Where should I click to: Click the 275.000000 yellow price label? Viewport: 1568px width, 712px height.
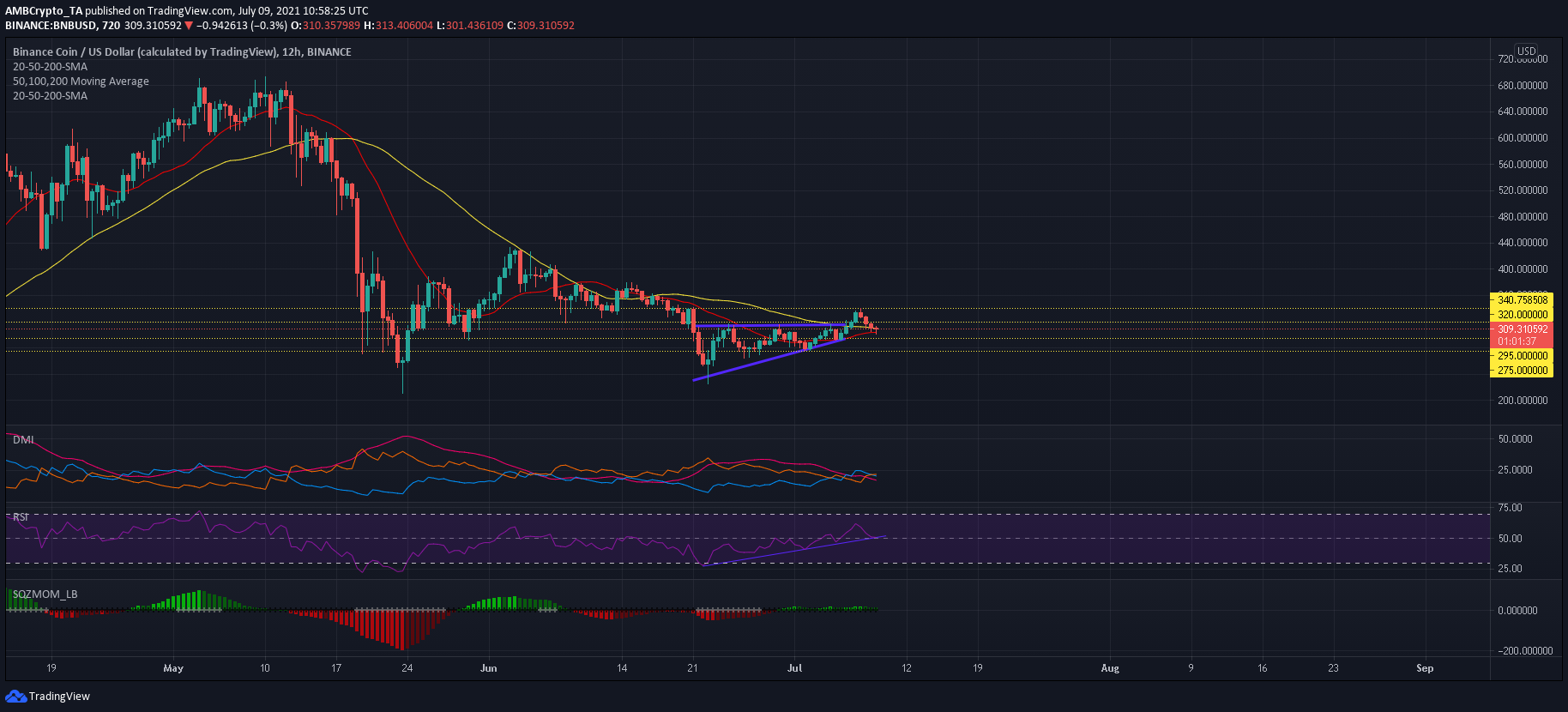1523,370
